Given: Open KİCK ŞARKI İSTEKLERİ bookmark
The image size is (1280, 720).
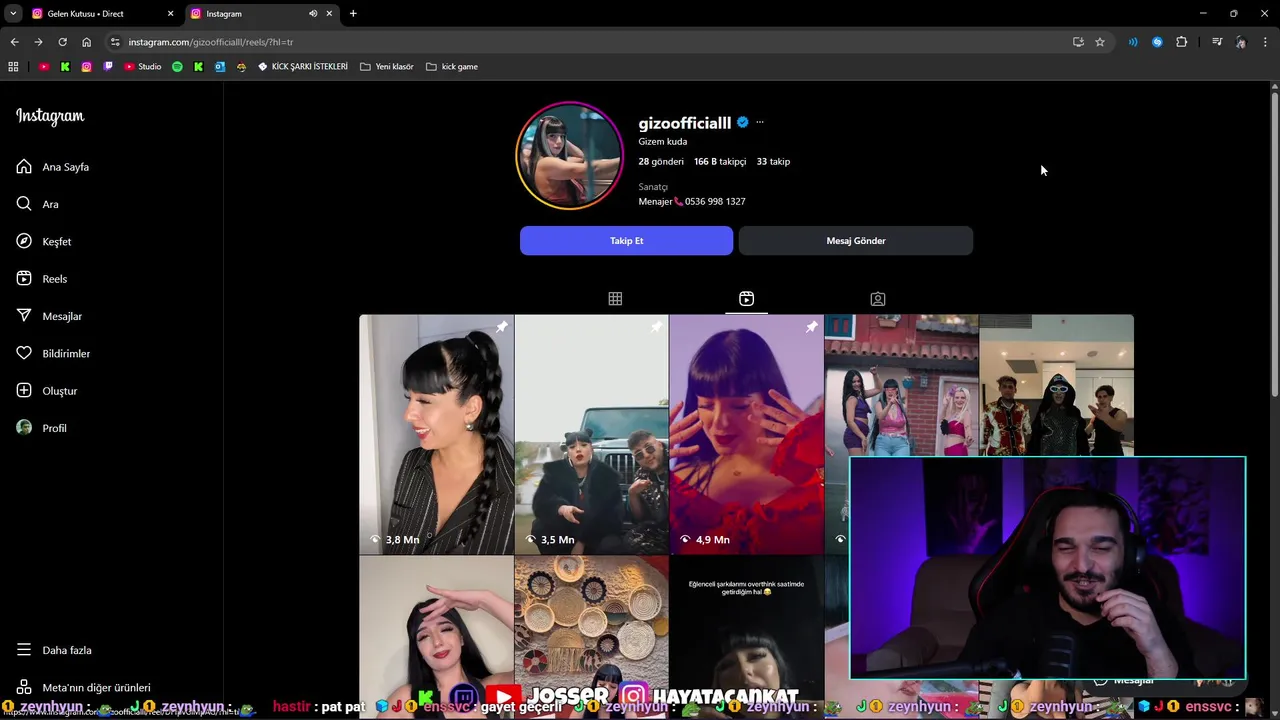Looking at the screenshot, I should [x=303, y=67].
